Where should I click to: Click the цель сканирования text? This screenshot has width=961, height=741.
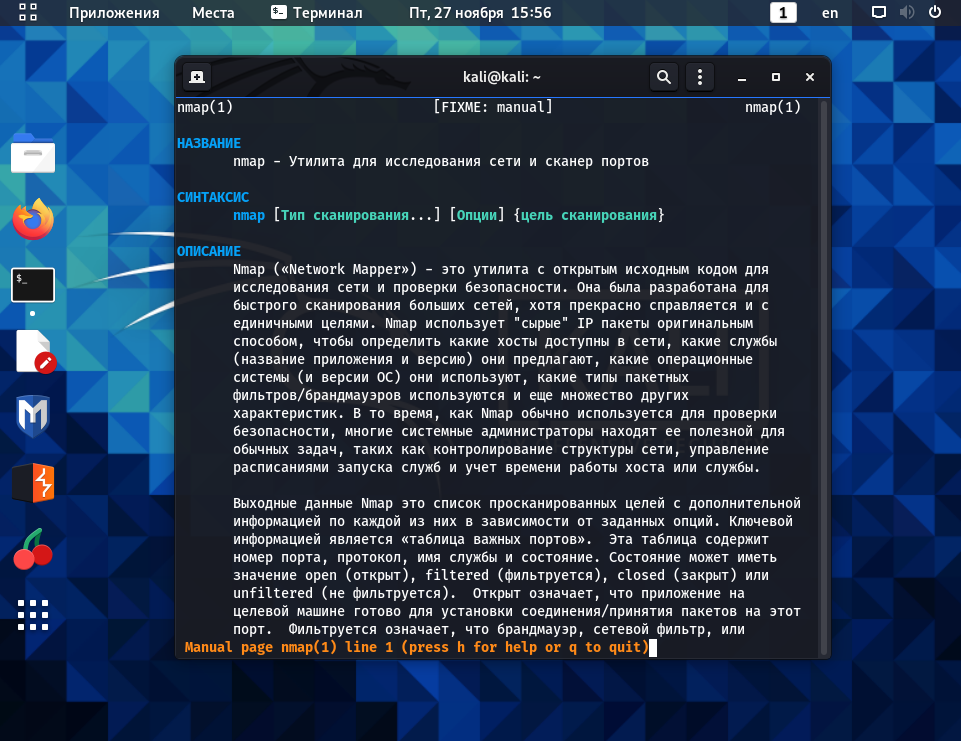588,215
